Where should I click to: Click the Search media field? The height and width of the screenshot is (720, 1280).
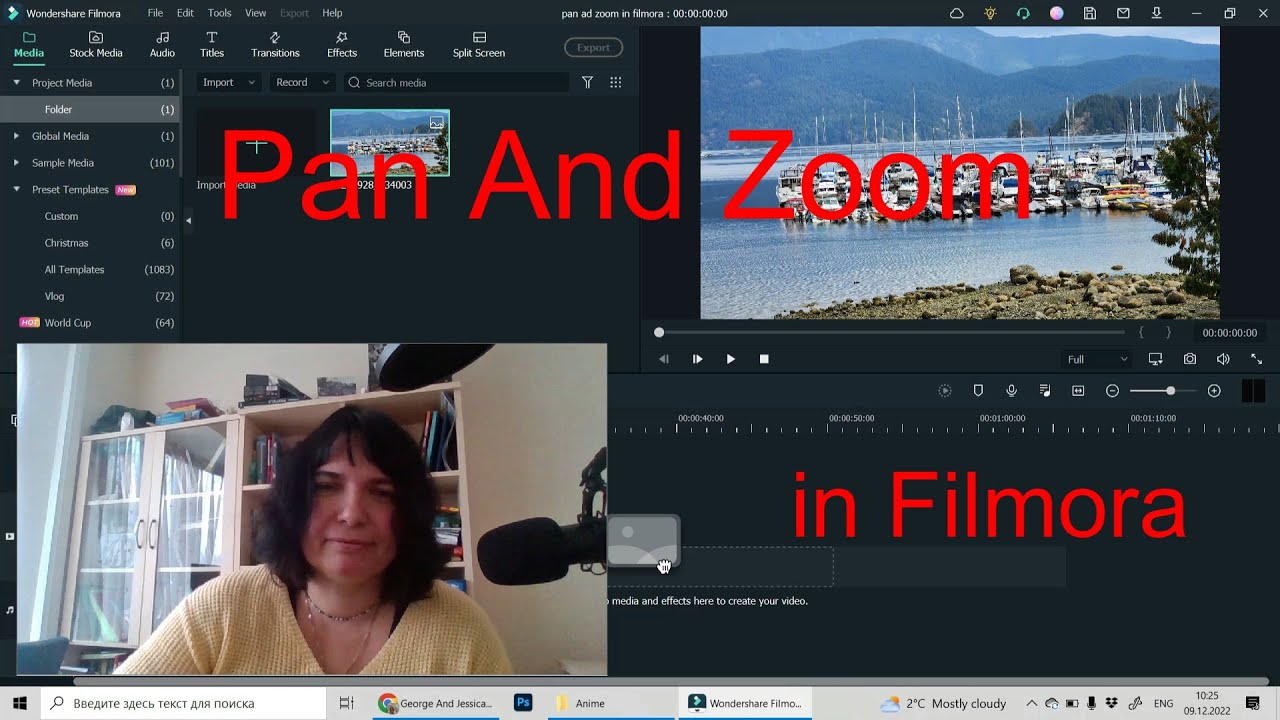pyautogui.click(x=457, y=82)
